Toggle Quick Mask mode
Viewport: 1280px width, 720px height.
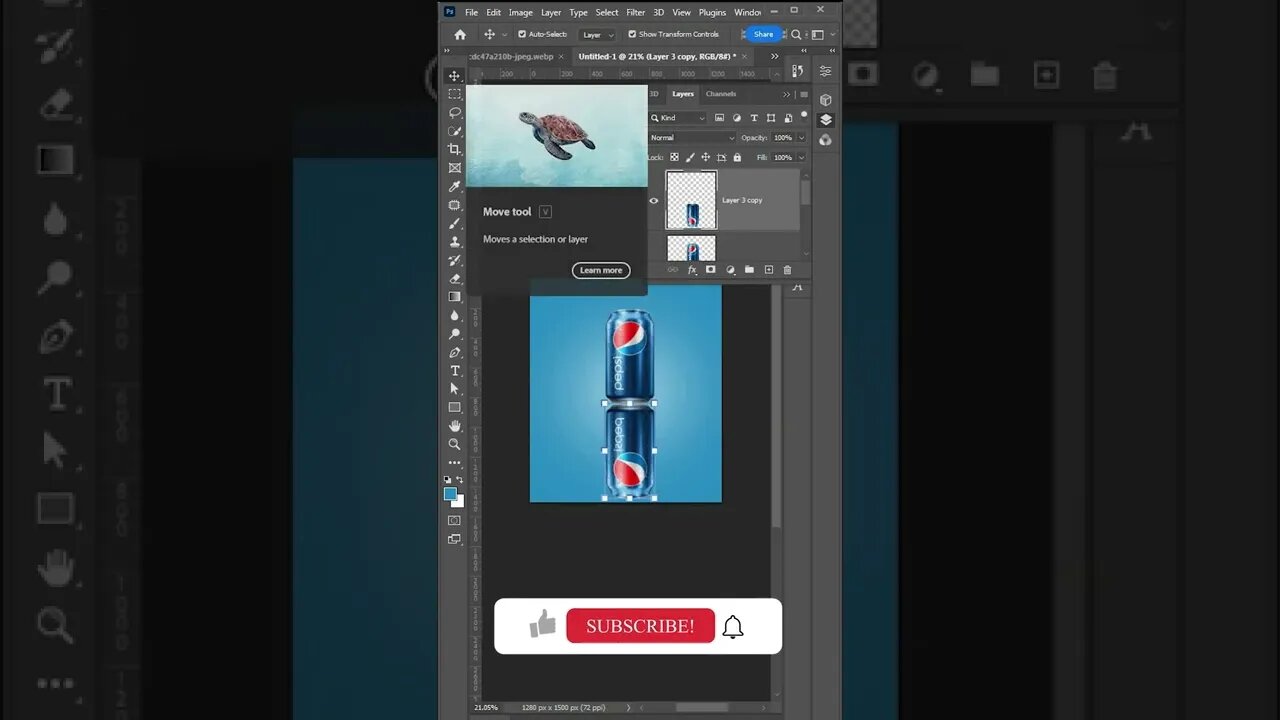pyautogui.click(x=455, y=520)
